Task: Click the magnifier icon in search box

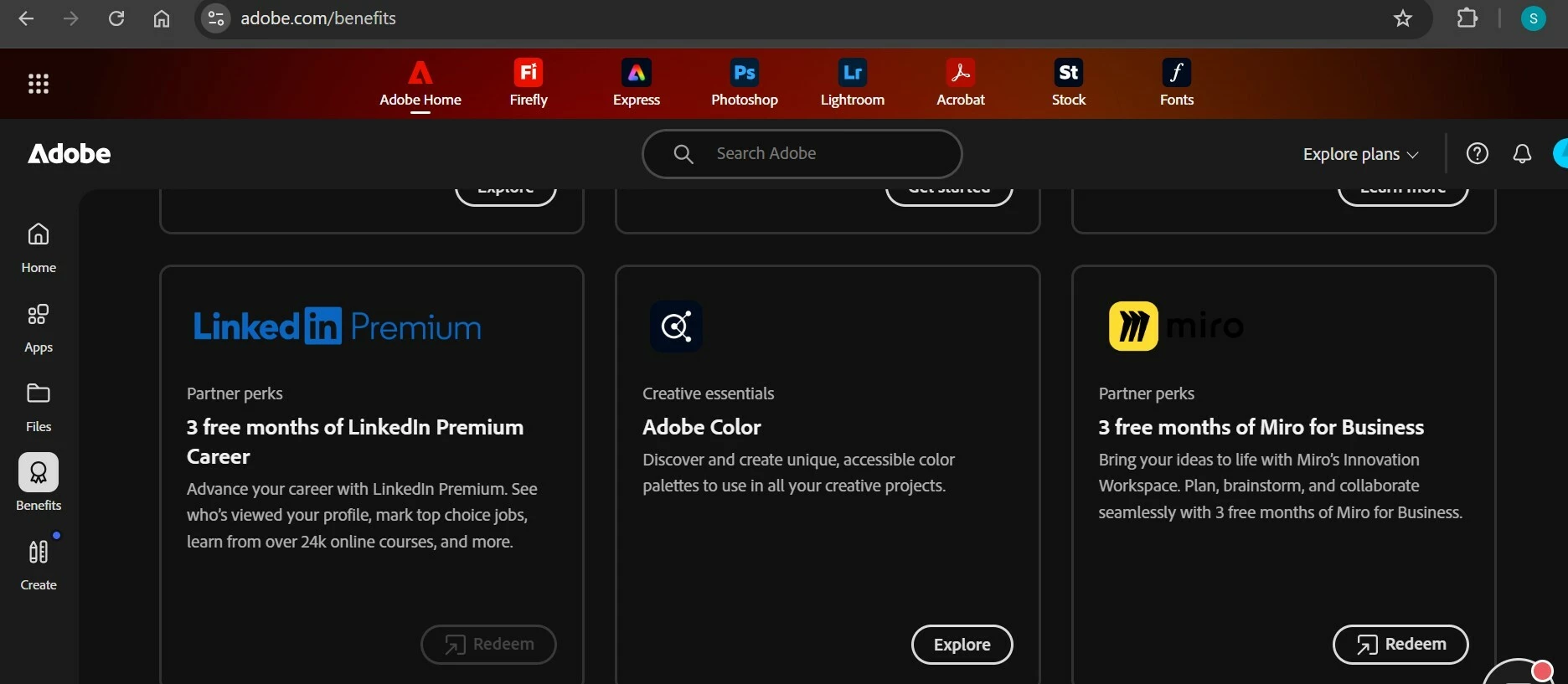Action: [683, 154]
